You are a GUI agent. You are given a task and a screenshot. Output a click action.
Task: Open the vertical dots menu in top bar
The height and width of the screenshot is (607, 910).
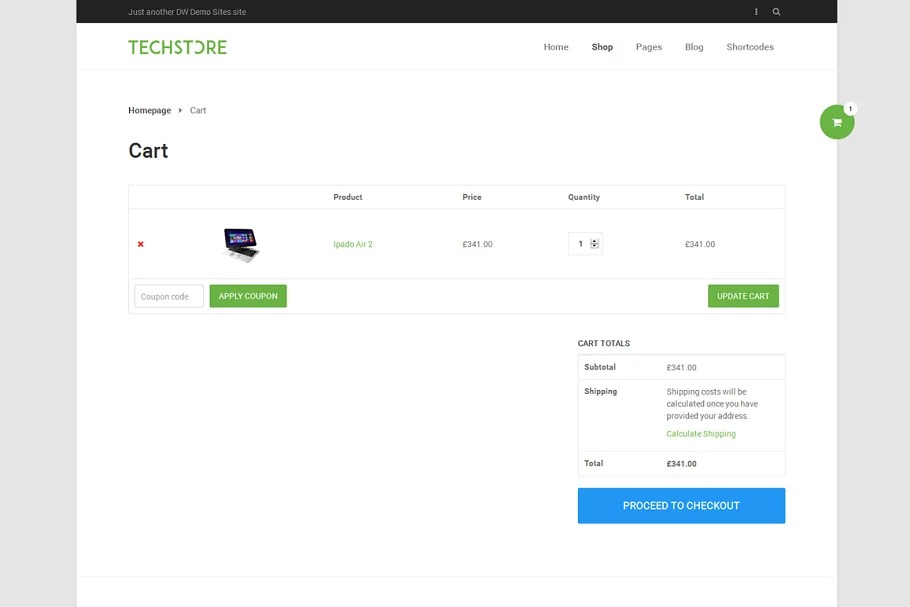click(756, 12)
